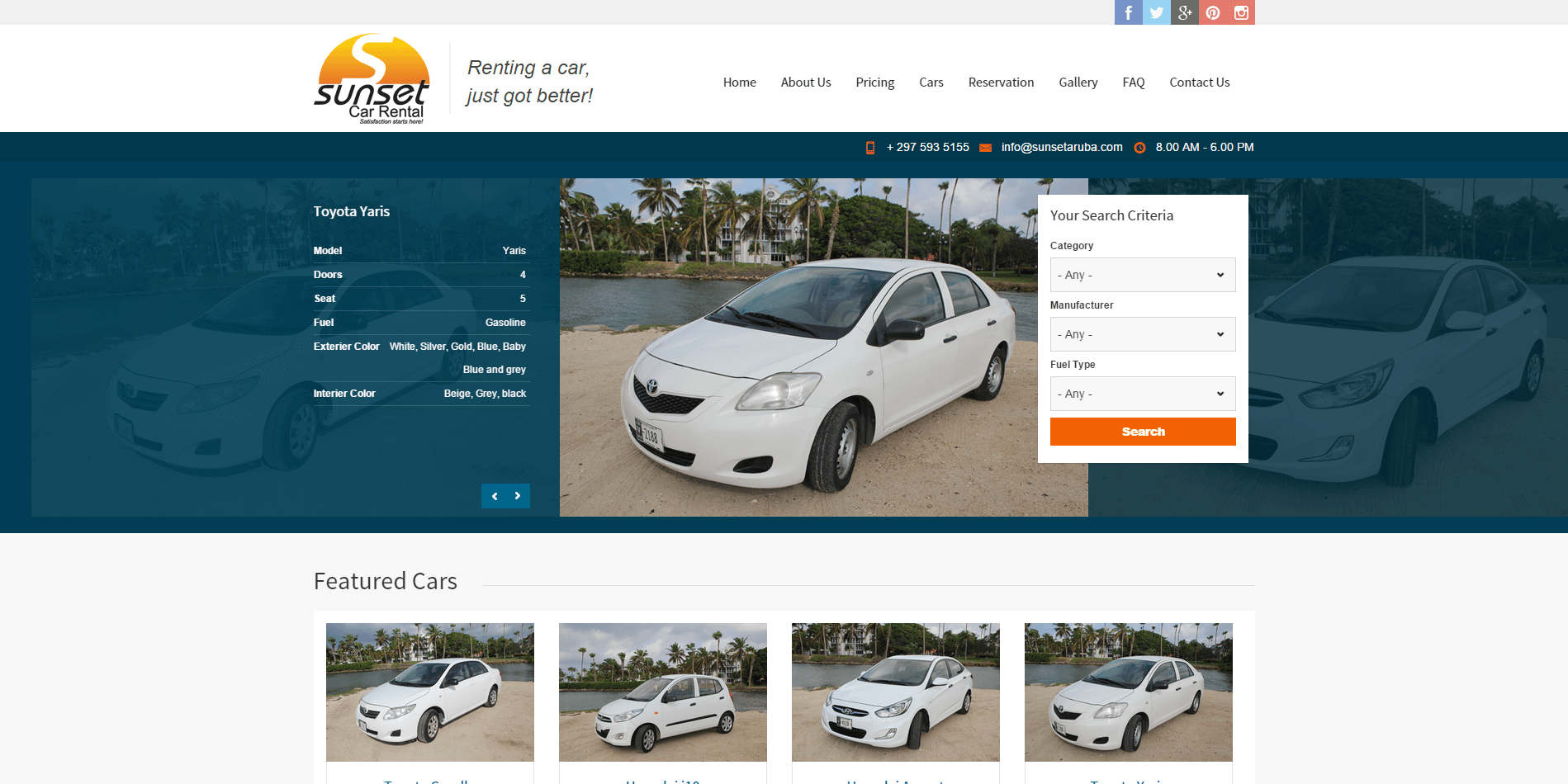
Task: Select the Hyundai i10 car image
Action: click(x=662, y=692)
